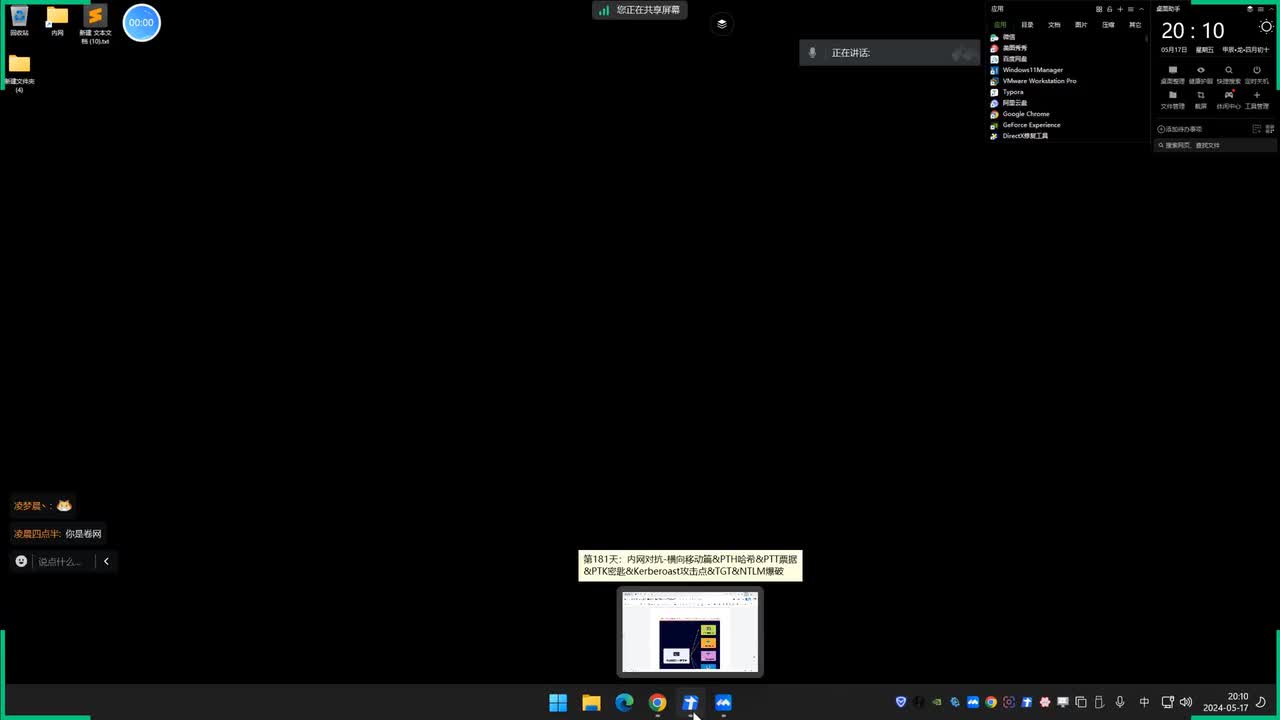Open the menu icon in 应用 panel header
This screenshot has width=1280, height=720.
tap(1131, 9)
